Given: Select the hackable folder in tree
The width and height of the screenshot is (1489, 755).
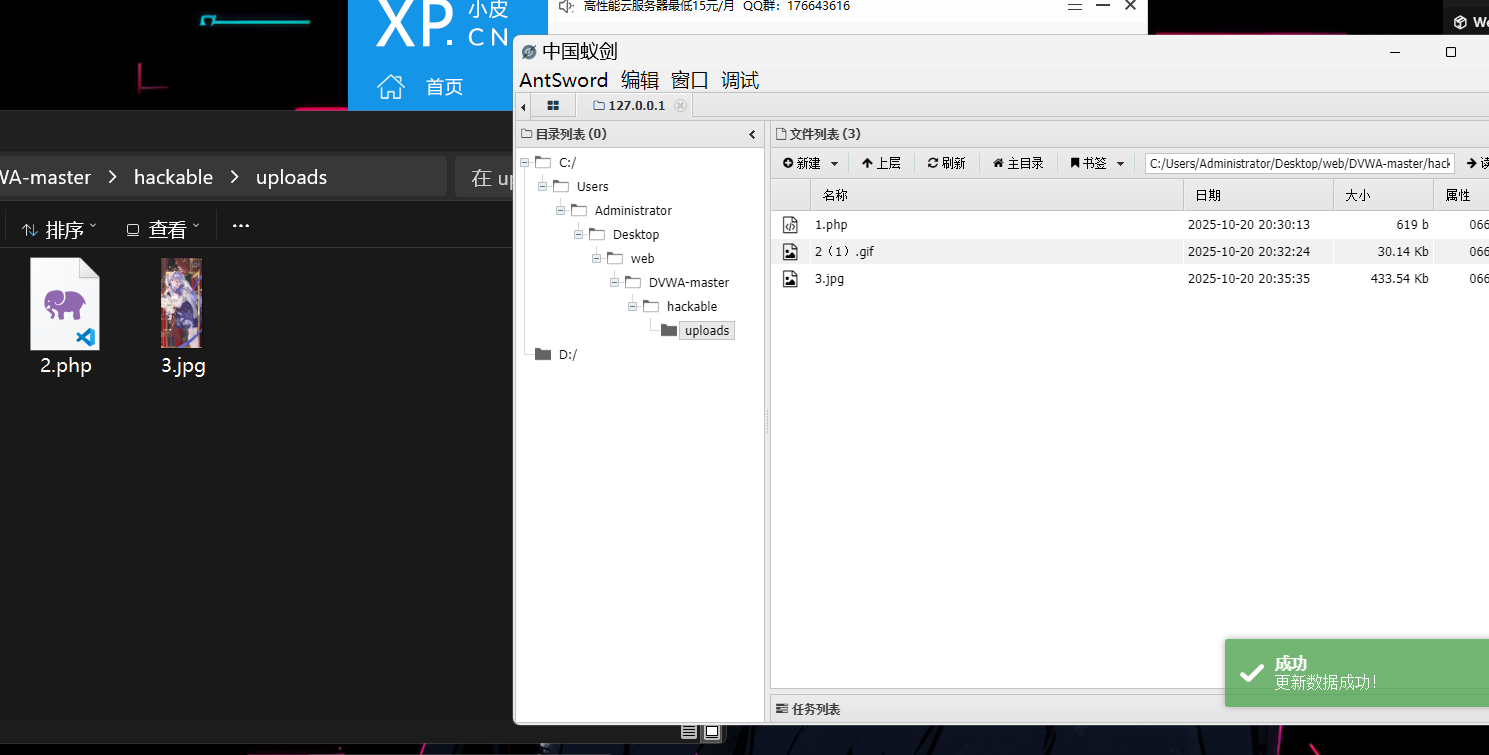Looking at the screenshot, I should (692, 306).
